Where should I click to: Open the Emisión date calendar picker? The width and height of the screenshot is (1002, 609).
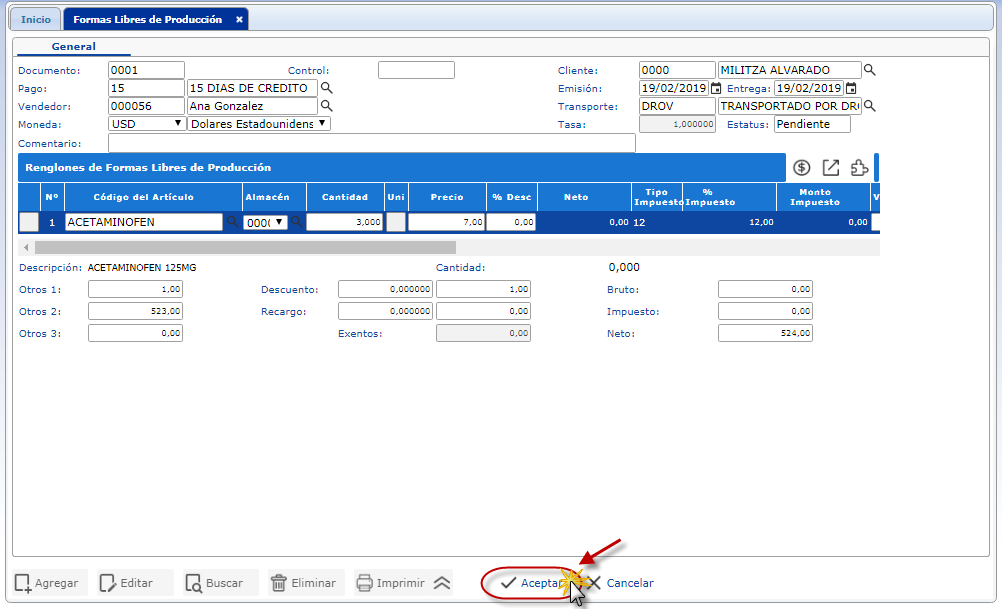pos(716,88)
